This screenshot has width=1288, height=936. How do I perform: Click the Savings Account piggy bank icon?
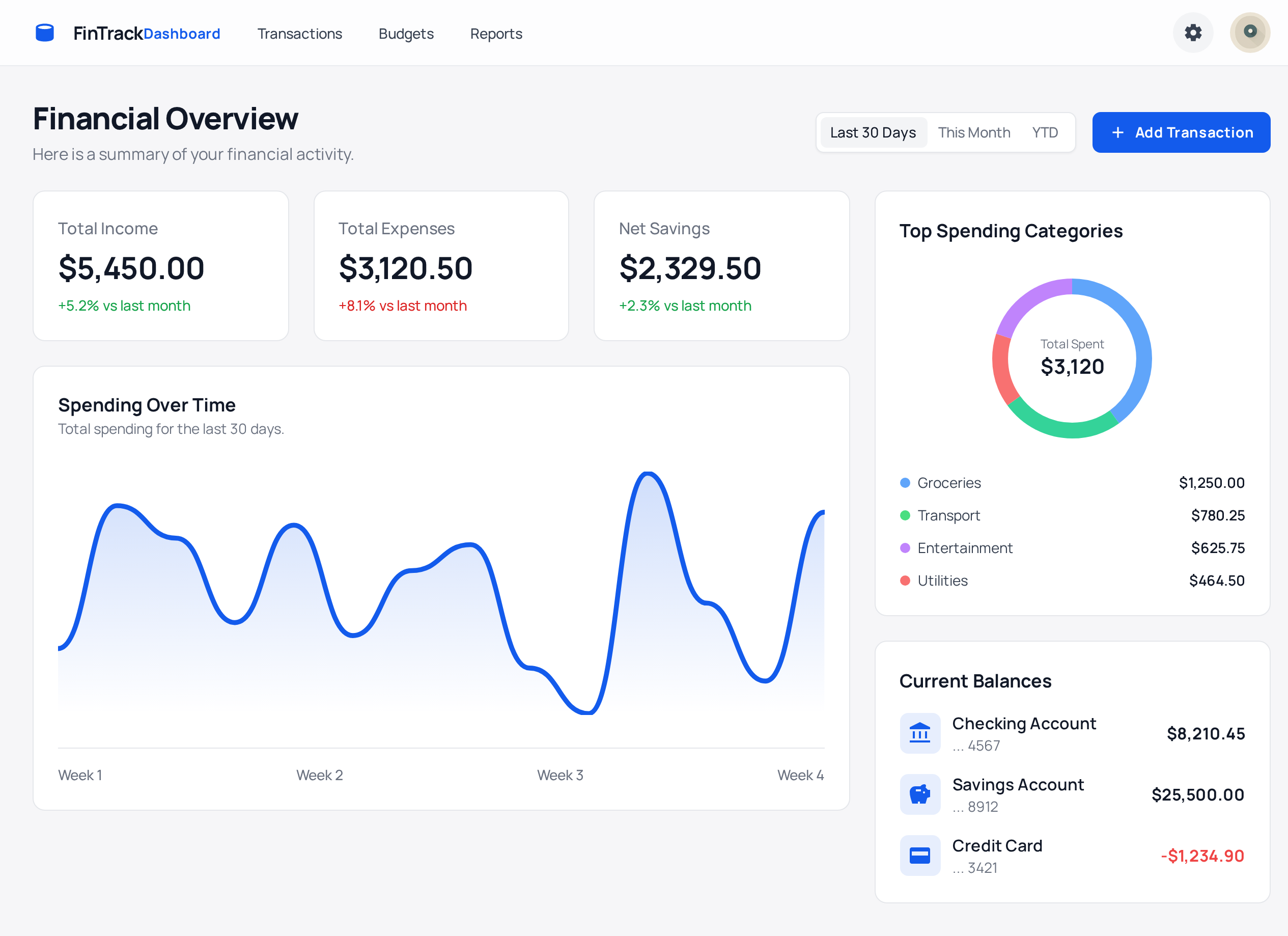(919, 794)
